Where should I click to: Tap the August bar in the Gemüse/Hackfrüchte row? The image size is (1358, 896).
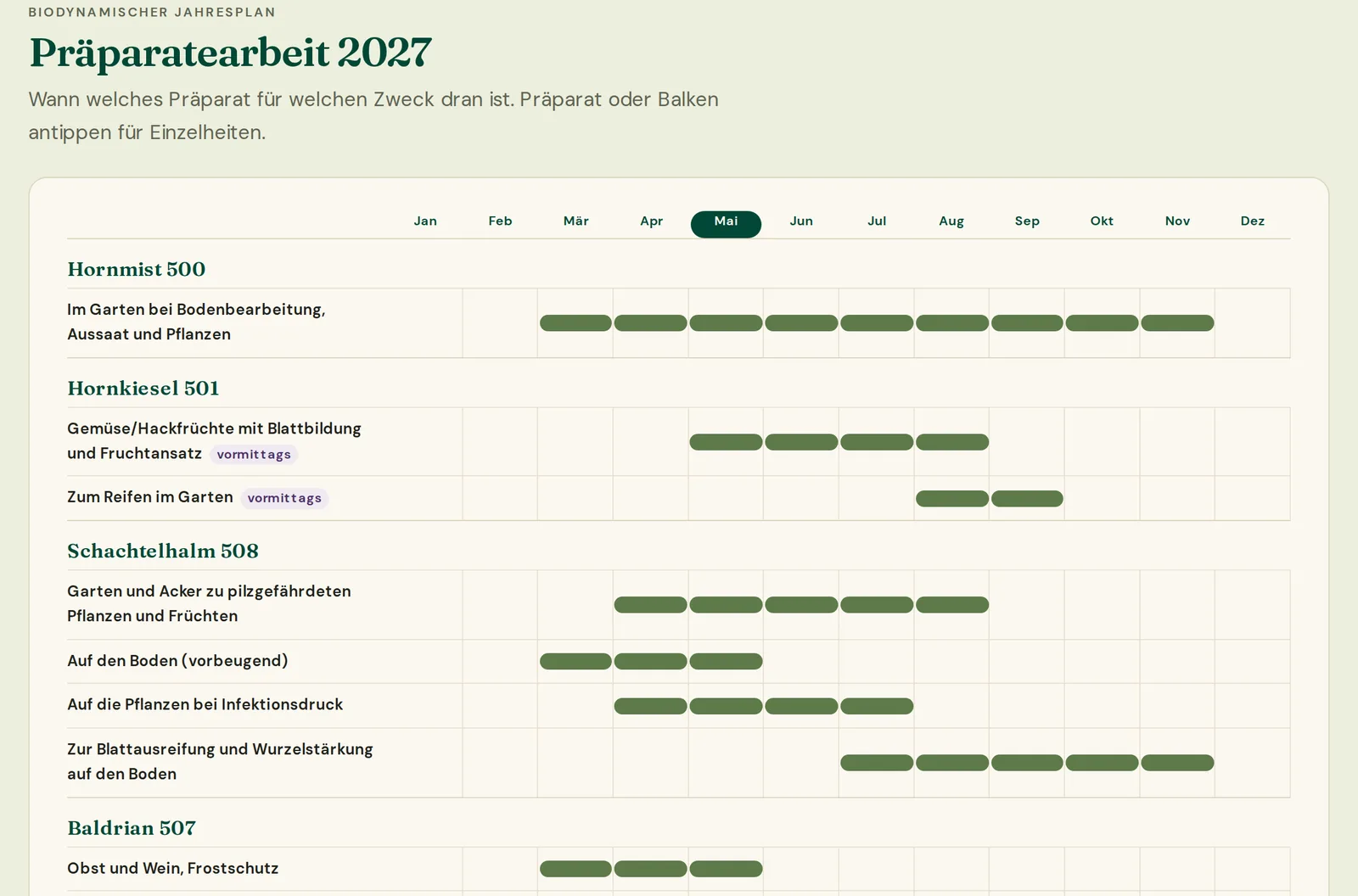[x=952, y=442]
